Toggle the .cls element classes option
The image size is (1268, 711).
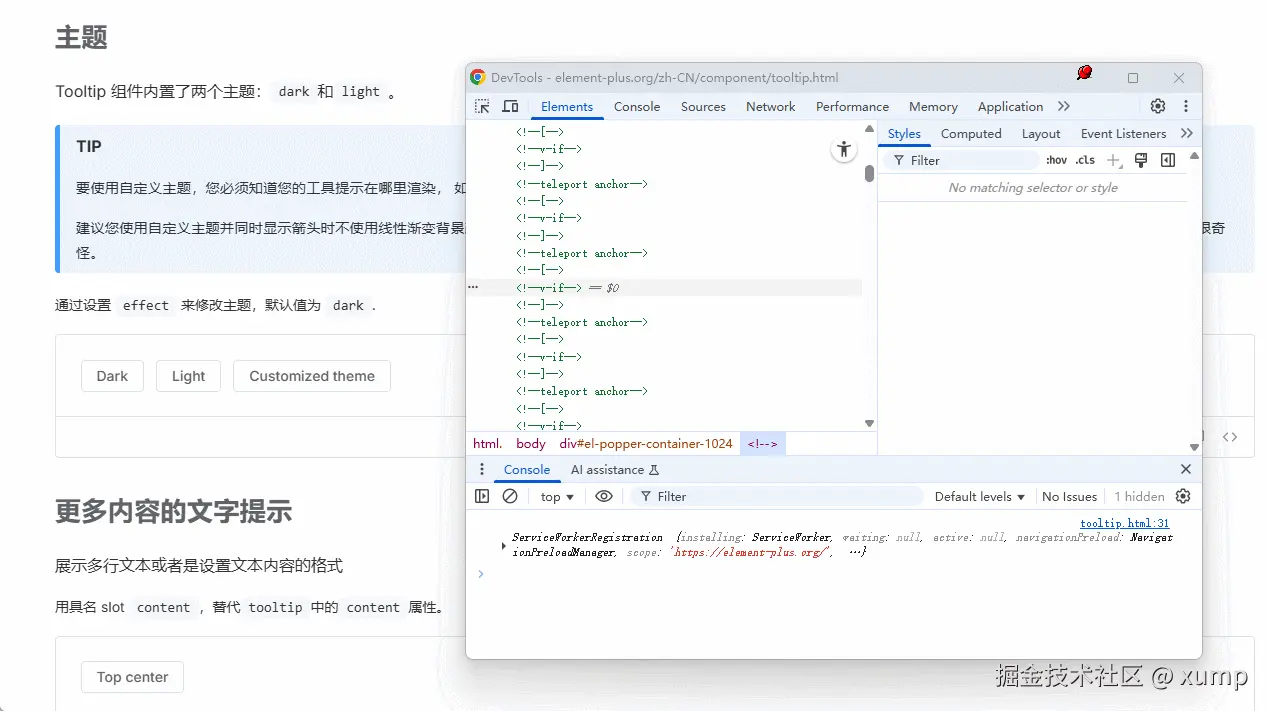point(1085,161)
